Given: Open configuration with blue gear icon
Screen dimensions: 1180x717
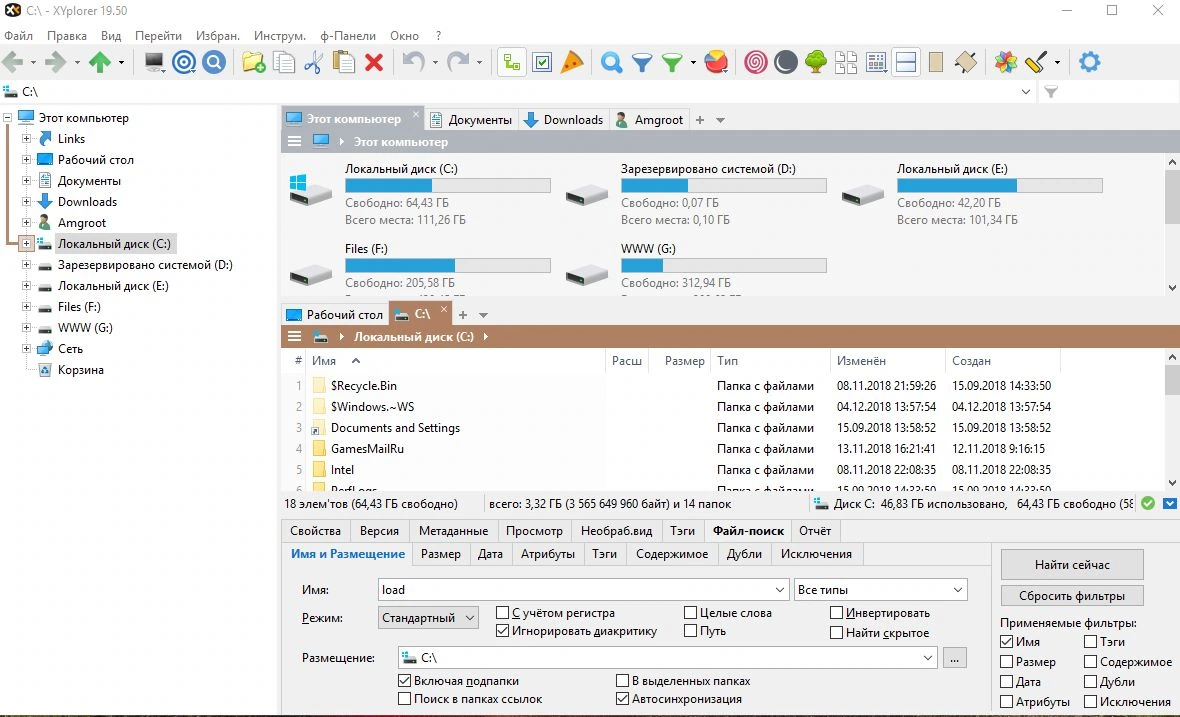Looking at the screenshot, I should coord(1089,62).
